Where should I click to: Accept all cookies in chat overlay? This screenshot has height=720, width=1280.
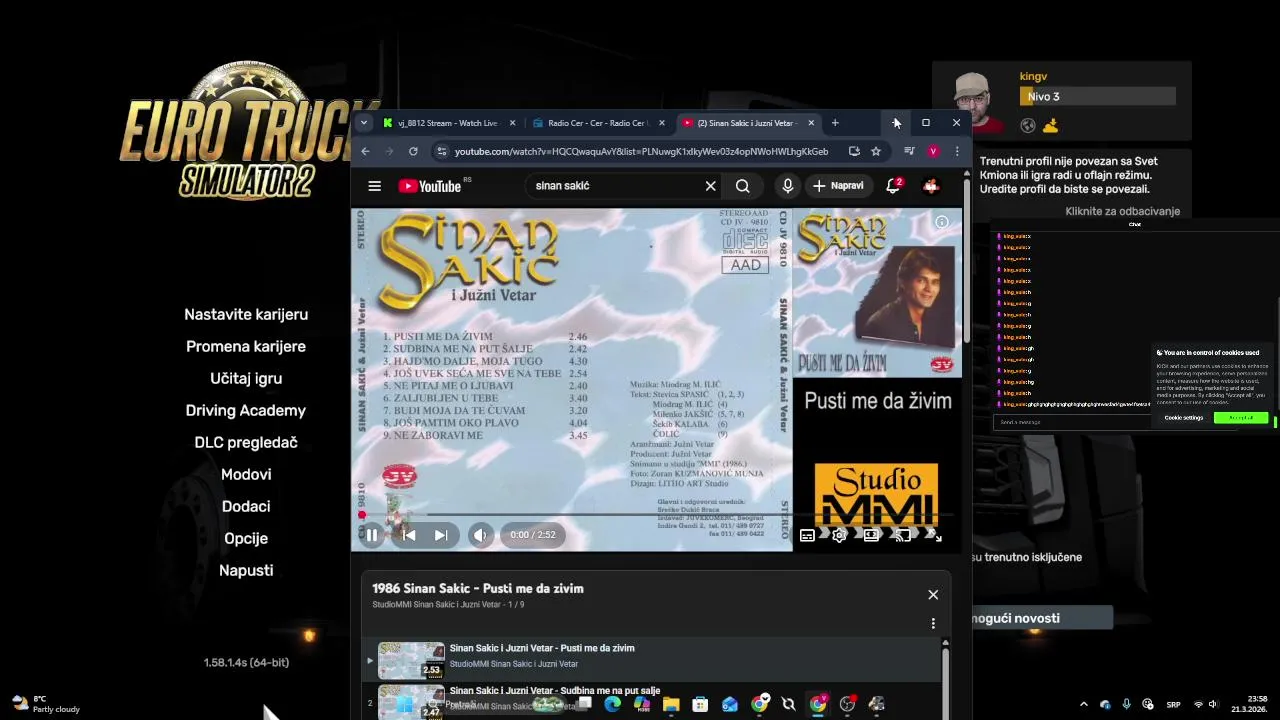tap(1240, 418)
